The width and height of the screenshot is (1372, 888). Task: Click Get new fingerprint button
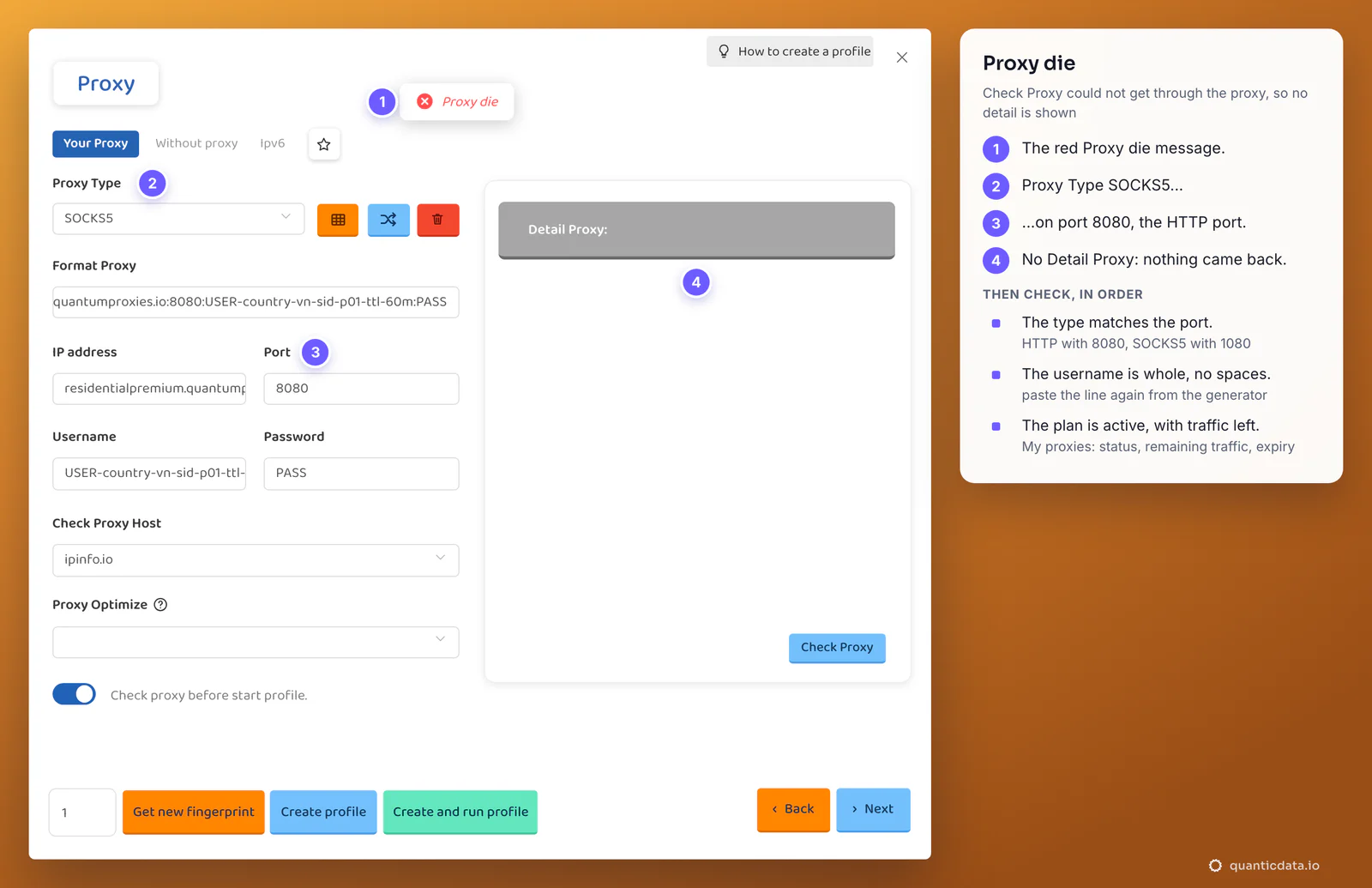point(194,812)
